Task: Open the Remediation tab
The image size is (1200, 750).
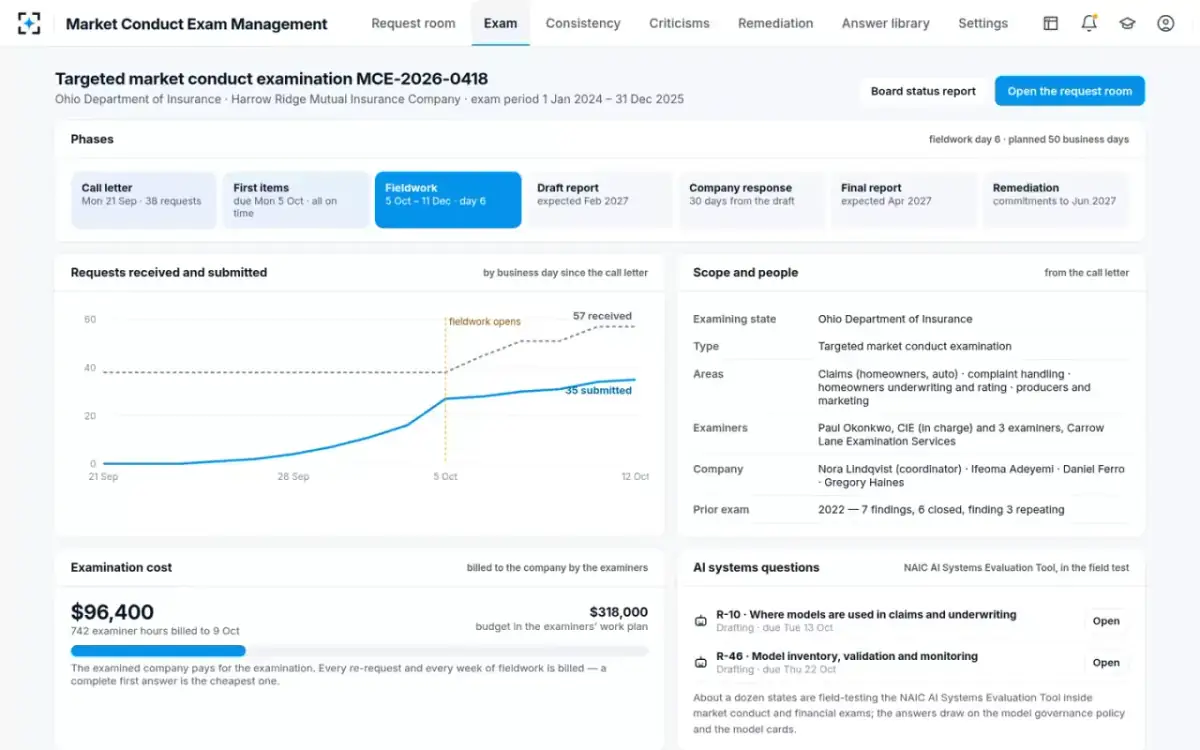Action: click(x=775, y=23)
